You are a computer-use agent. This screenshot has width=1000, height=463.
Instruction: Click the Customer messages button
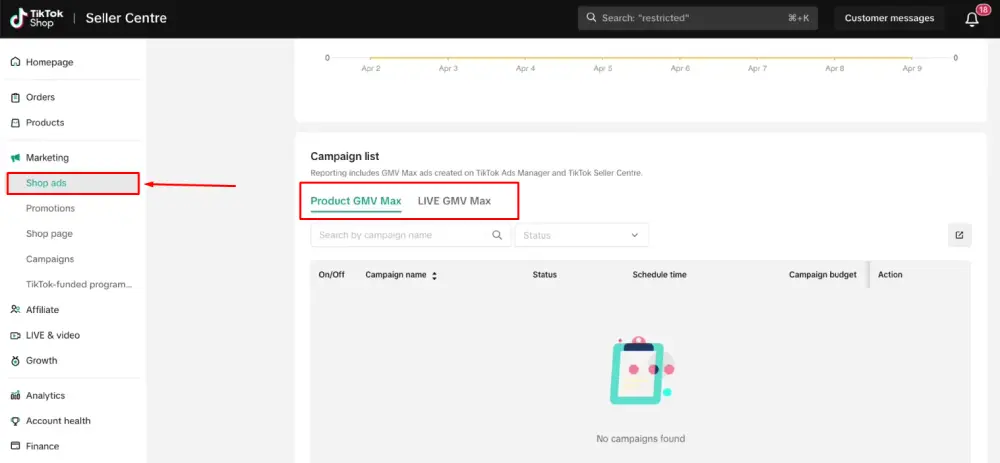point(889,18)
